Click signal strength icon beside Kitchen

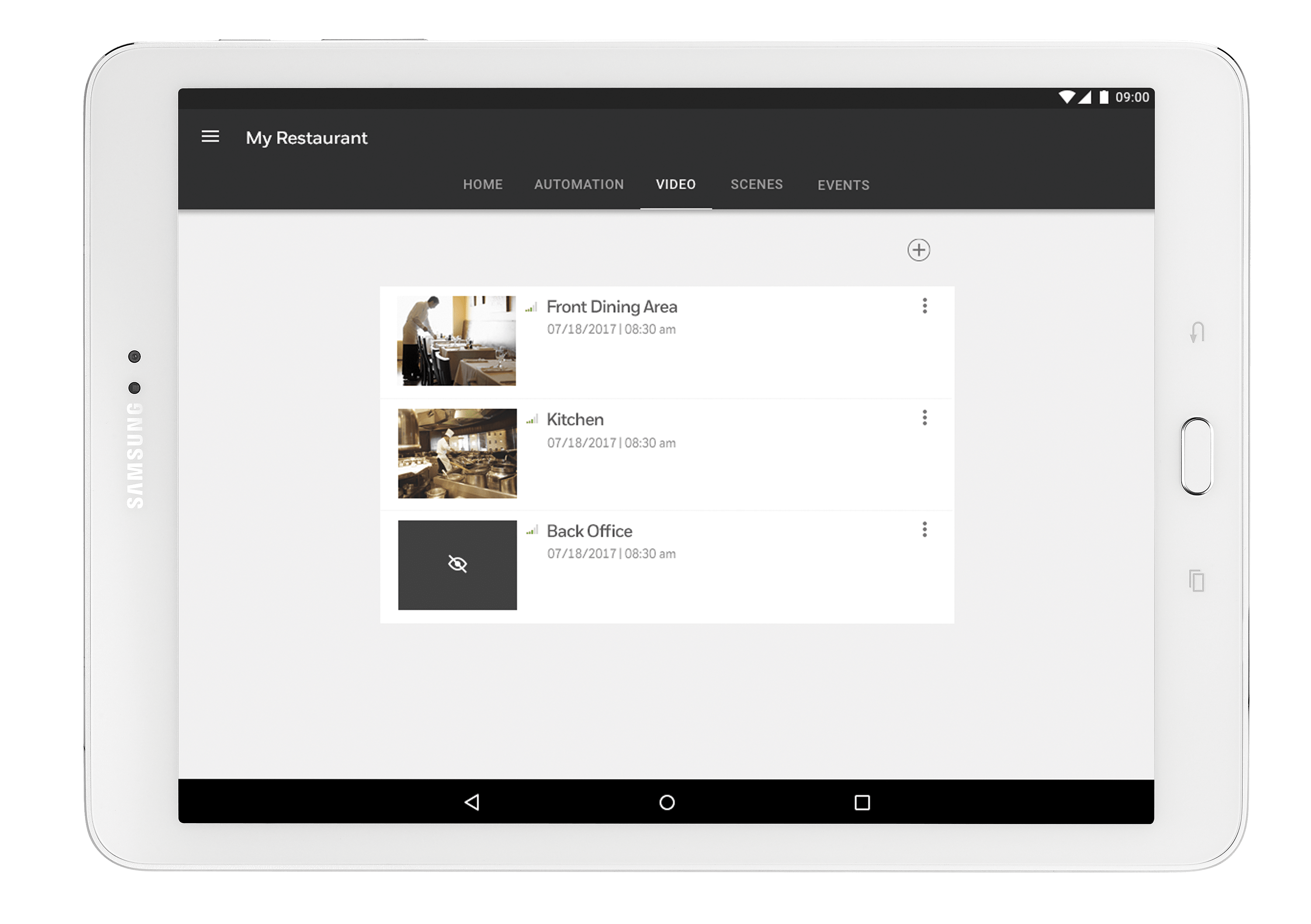tap(531, 420)
